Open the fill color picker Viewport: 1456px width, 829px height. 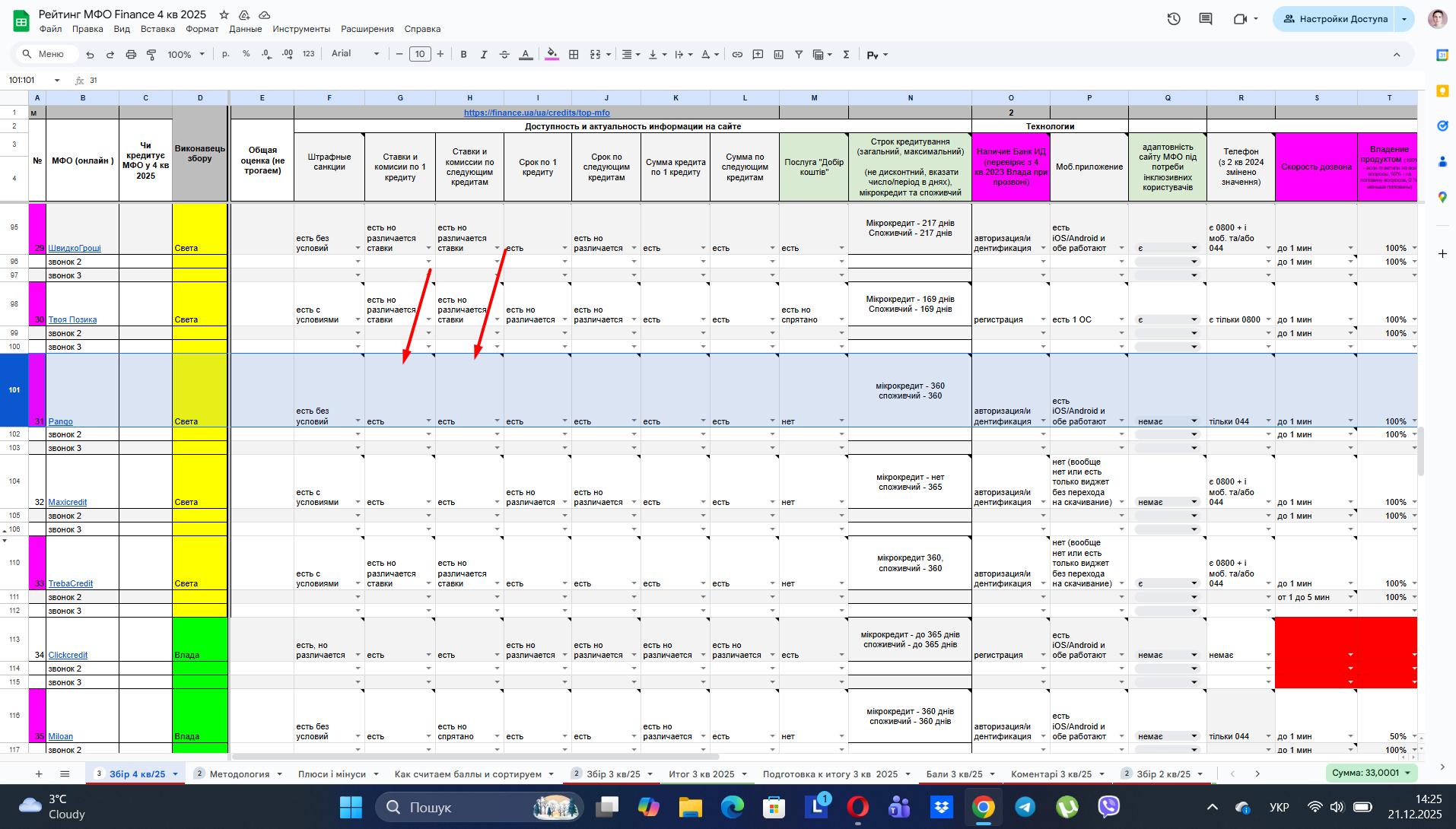point(552,54)
